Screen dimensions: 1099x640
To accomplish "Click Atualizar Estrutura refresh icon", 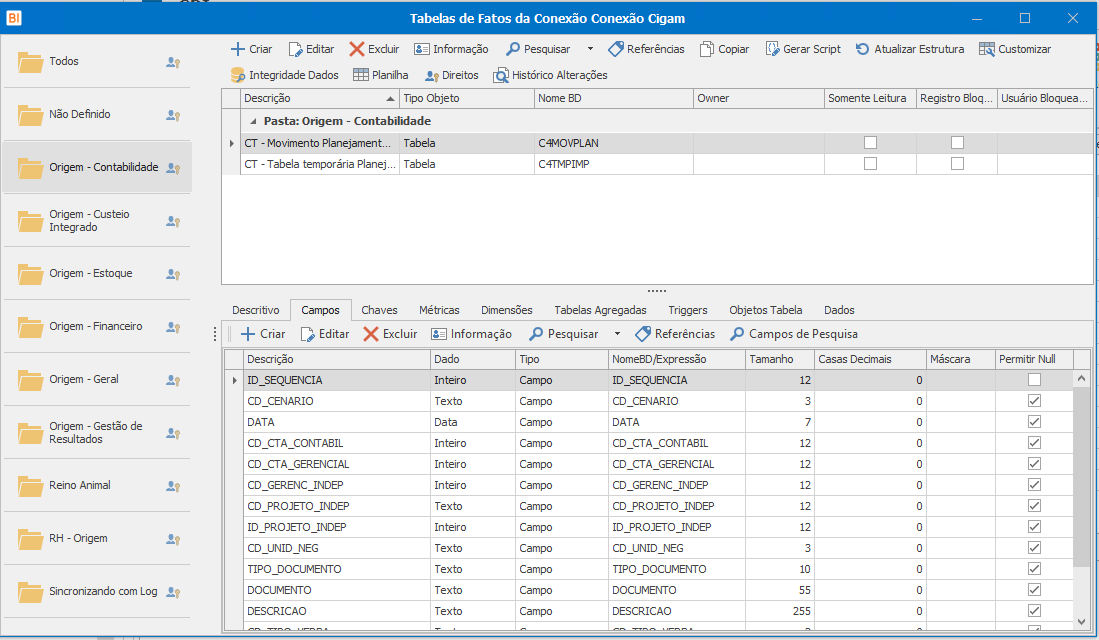I will 862,49.
